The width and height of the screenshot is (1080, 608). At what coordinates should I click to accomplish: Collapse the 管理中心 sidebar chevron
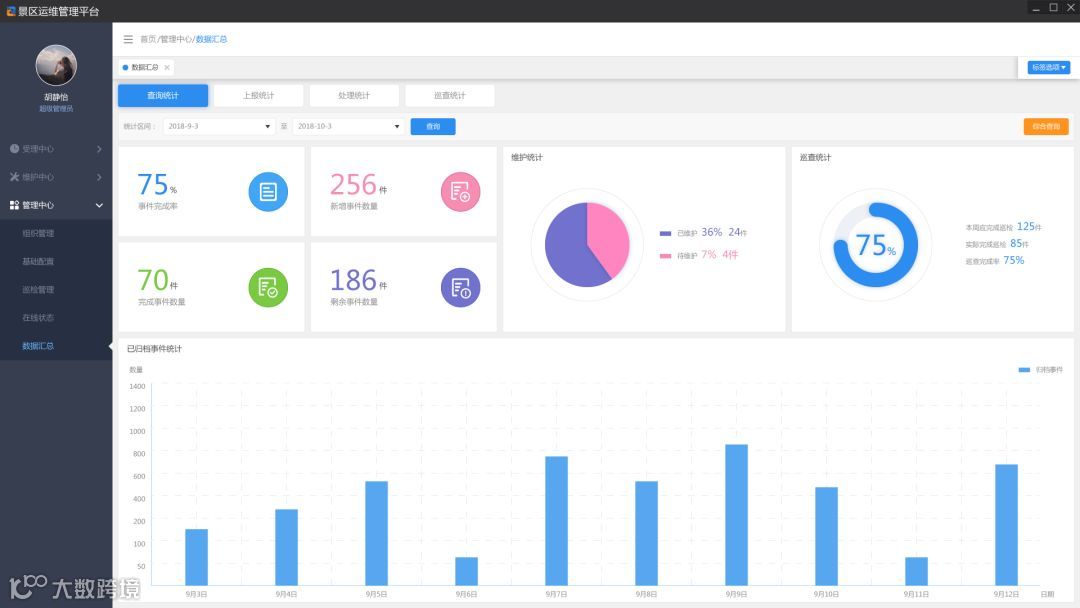(x=99, y=205)
